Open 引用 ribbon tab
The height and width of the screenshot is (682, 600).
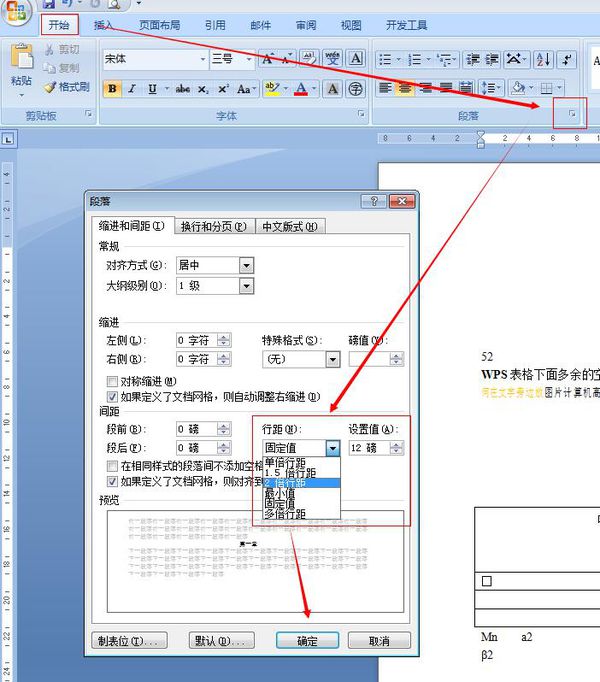(x=215, y=25)
